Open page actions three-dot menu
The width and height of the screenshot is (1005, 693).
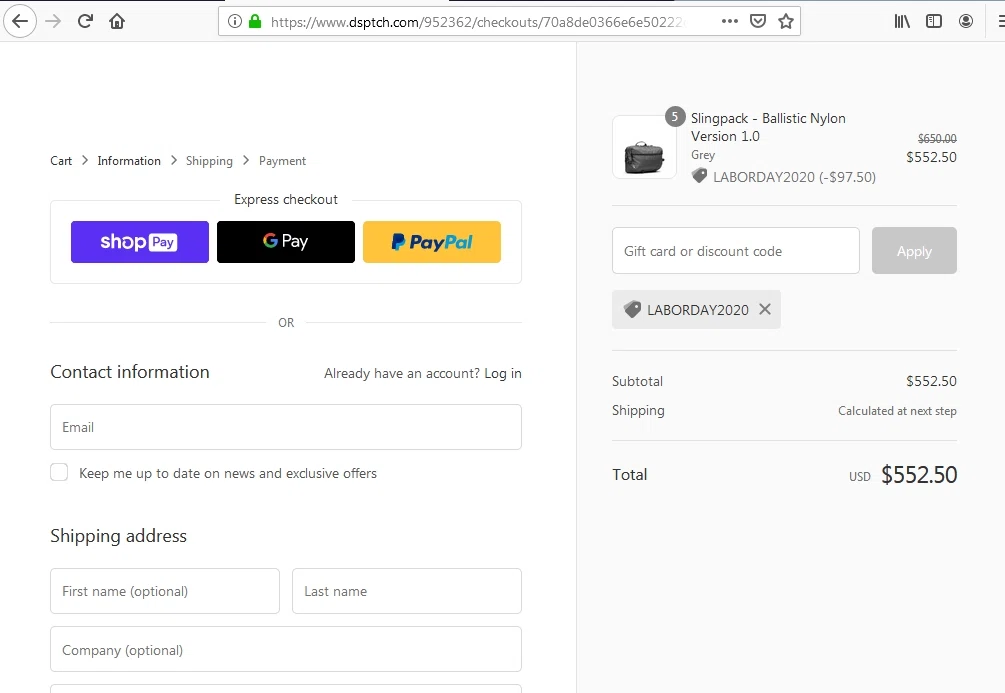pyautogui.click(x=729, y=21)
